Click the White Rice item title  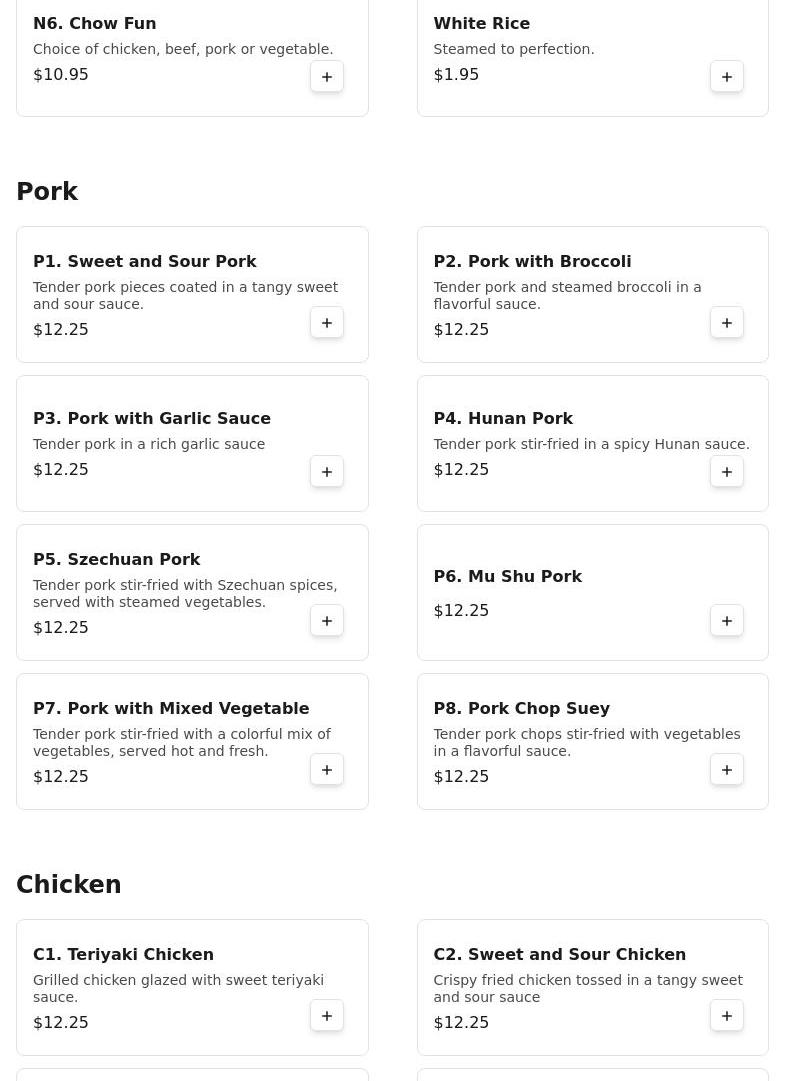(x=481, y=24)
